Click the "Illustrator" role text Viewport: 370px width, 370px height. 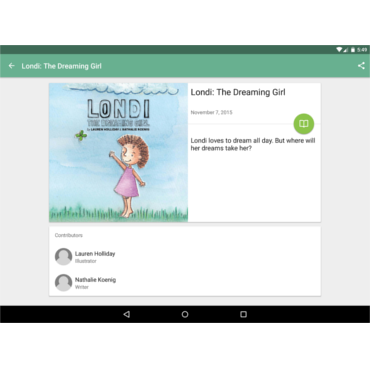pyautogui.click(x=86, y=261)
